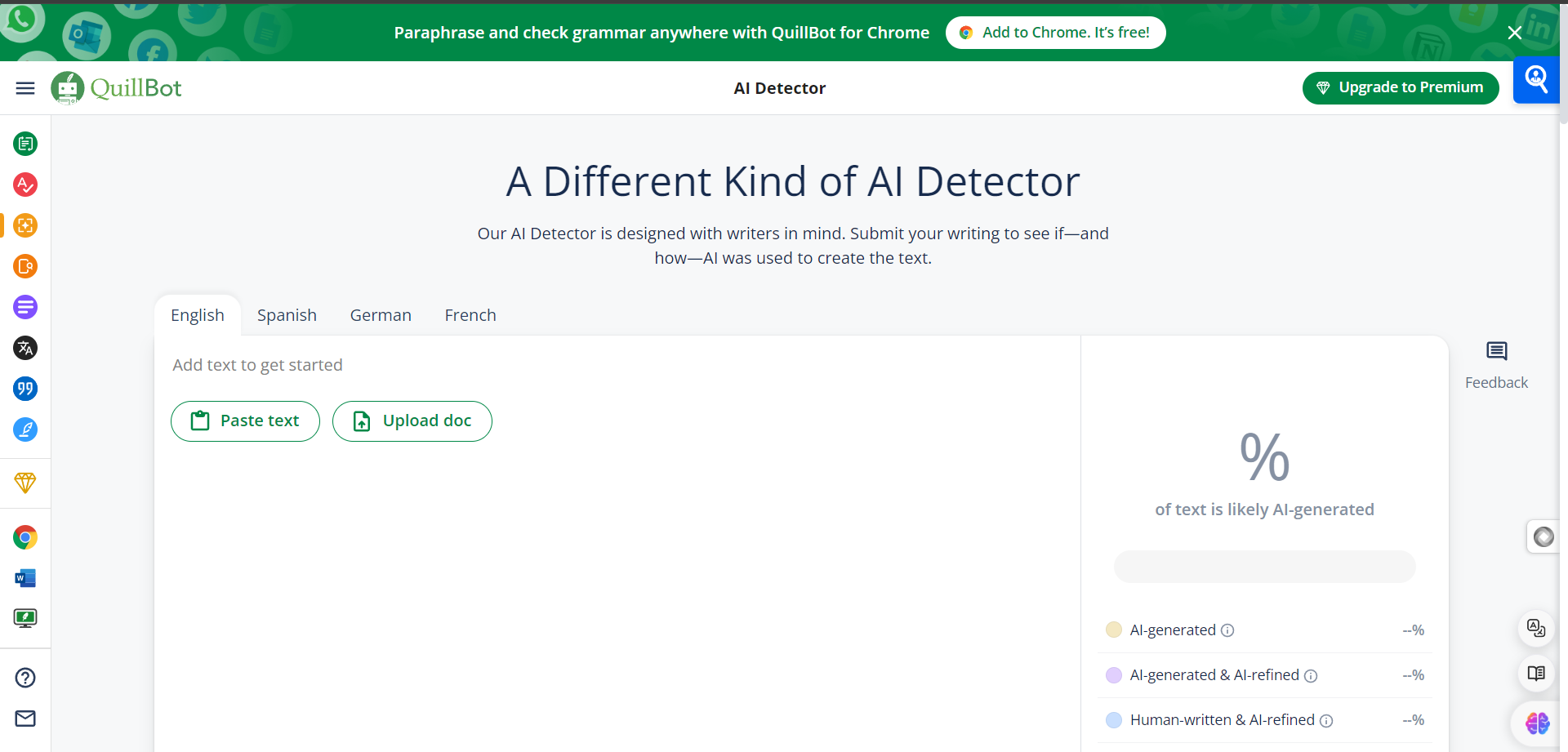
Task: Open the QuillBot Flow pen icon
Action: [25, 429]
